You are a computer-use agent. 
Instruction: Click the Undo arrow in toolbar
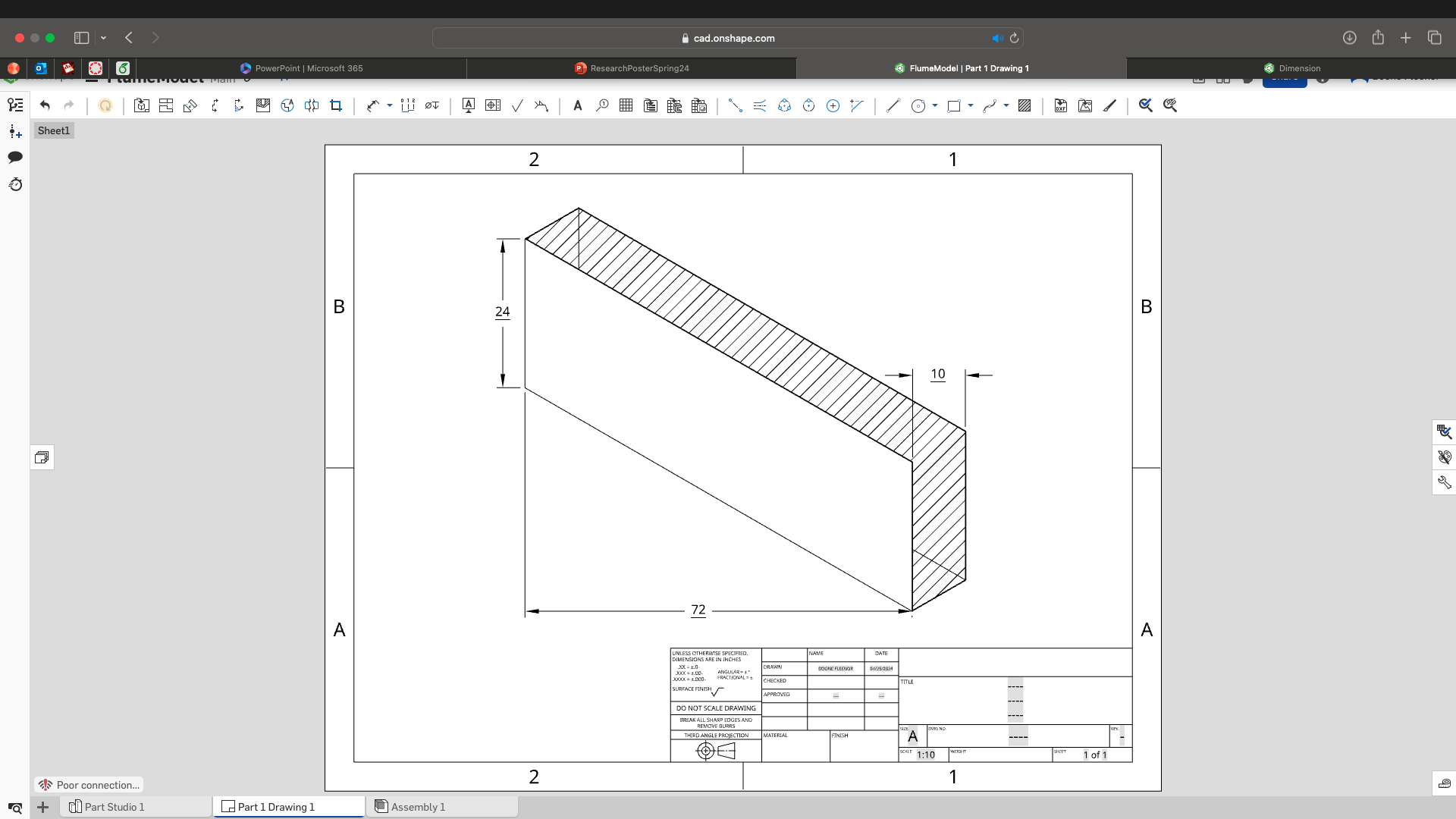45,105
